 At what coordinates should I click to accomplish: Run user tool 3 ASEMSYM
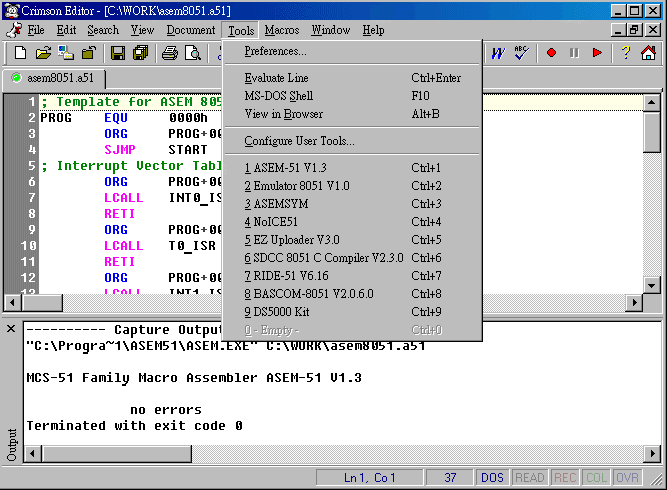(352, 204)
